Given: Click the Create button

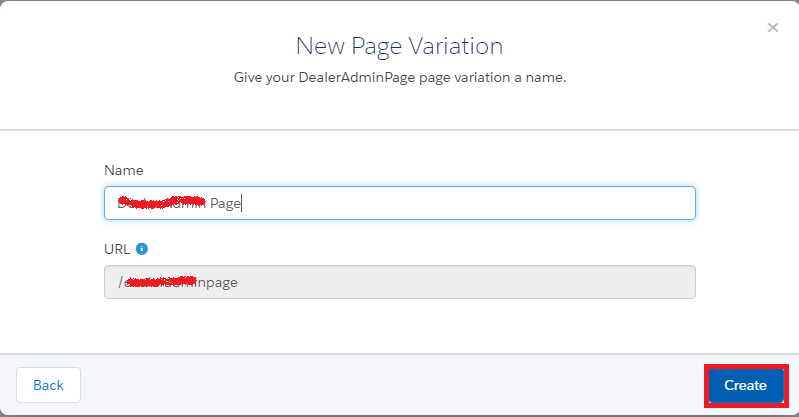Looking at the screenshot, I should click(x=745, y=385).
